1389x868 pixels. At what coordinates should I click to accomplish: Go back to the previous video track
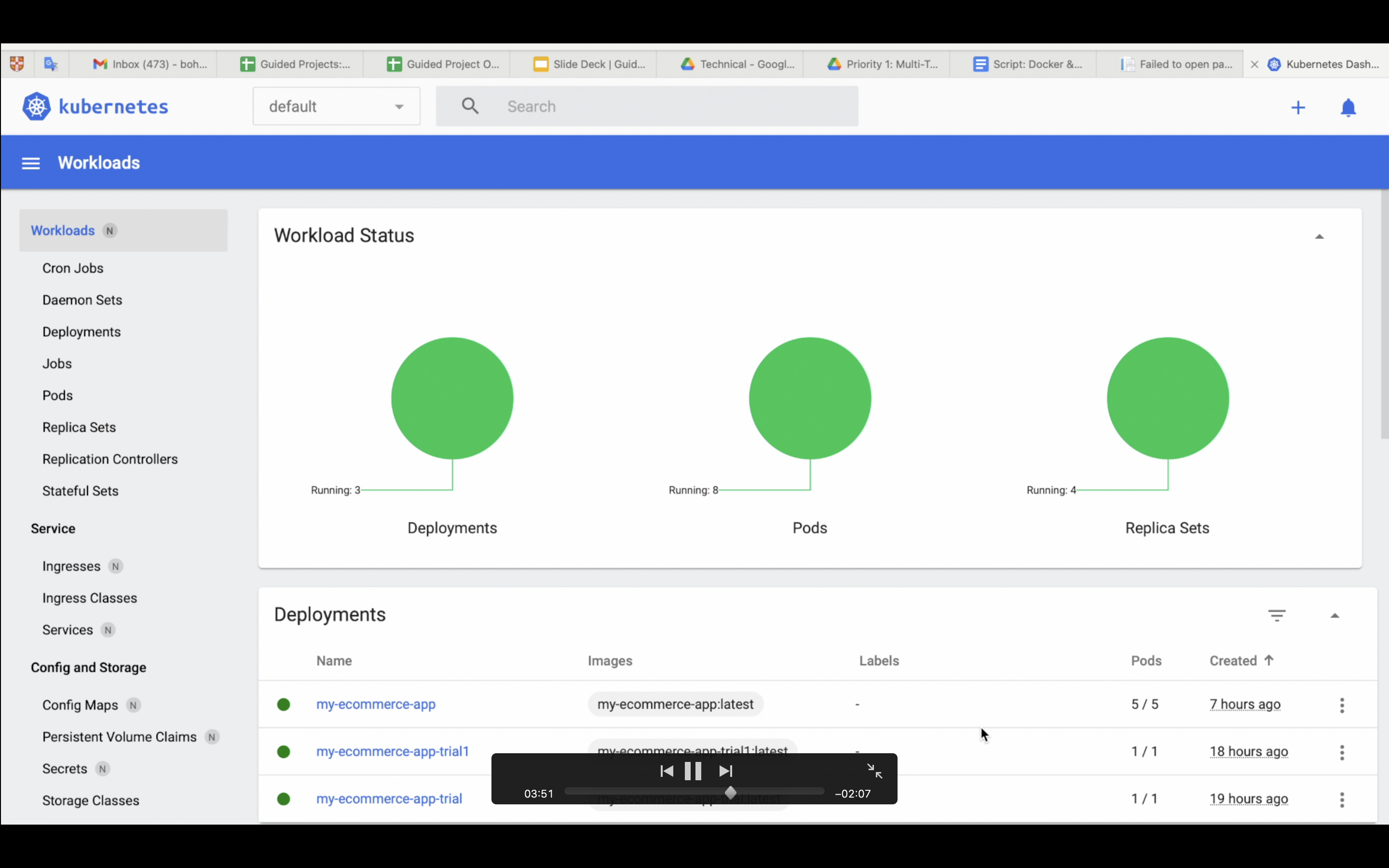[x=667, y=771]
